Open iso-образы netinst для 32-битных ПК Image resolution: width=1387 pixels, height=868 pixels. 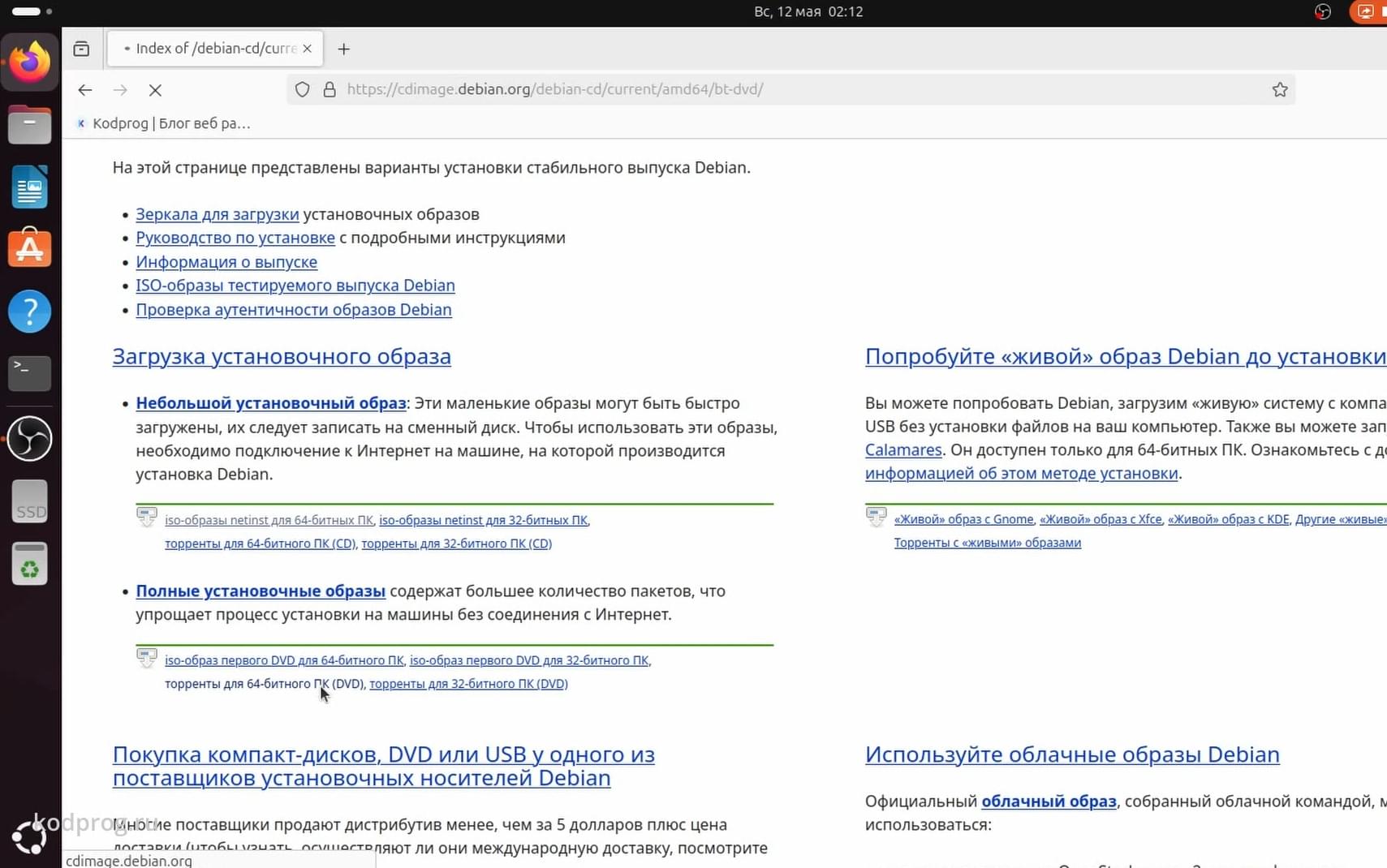pos(484,520)
